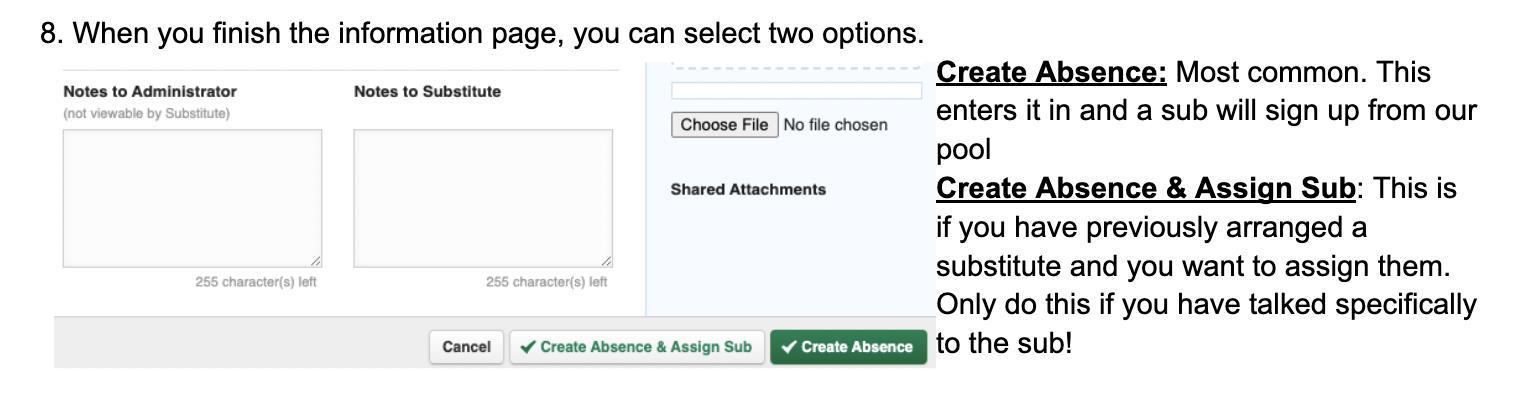Image resolution: width=1518 pixels, height=402 pixels.
Task: Open the Choose File picker
Action: [x=725, y=125]
